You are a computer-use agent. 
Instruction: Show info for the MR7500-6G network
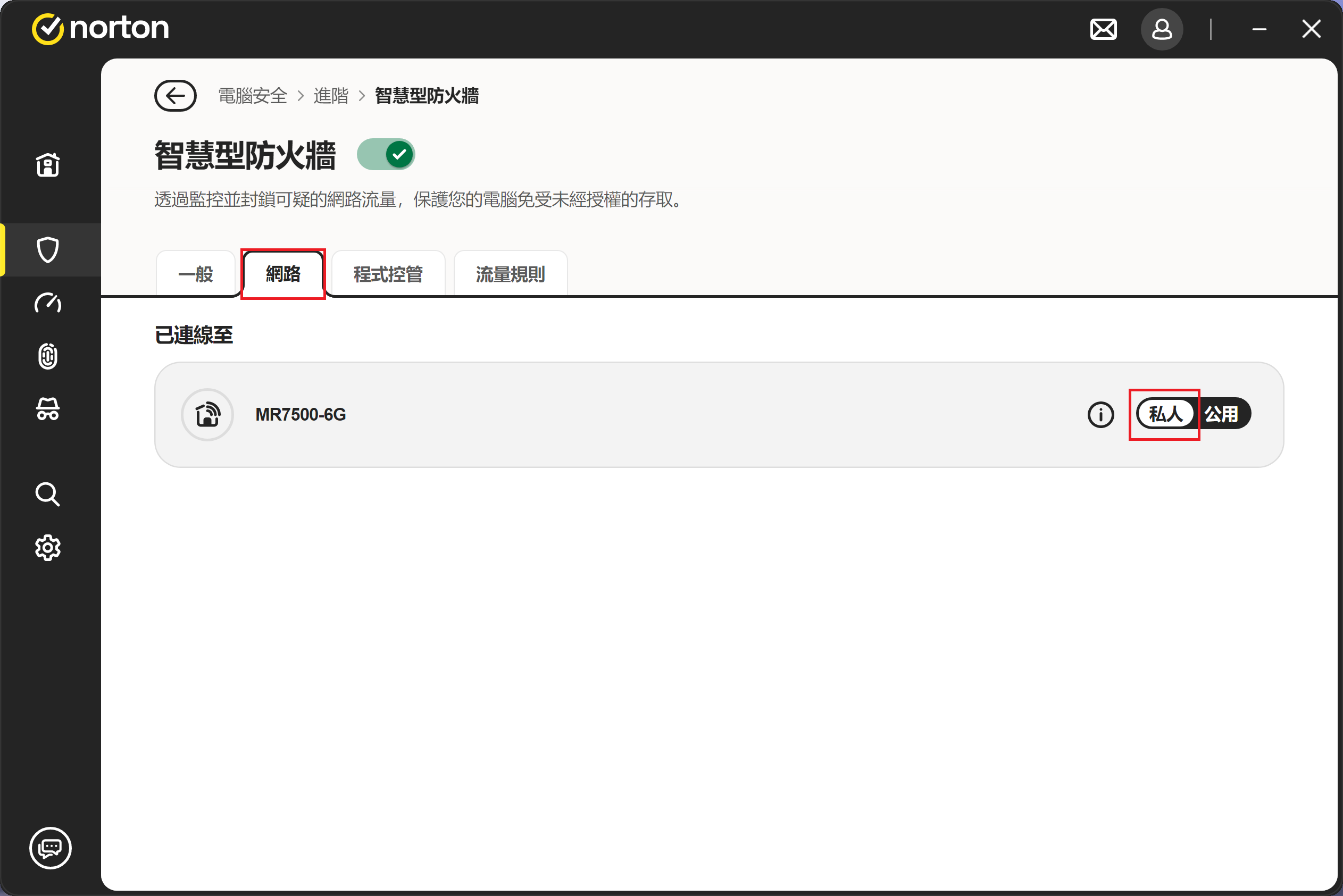pyautogui.click(x=1100, y=414)
